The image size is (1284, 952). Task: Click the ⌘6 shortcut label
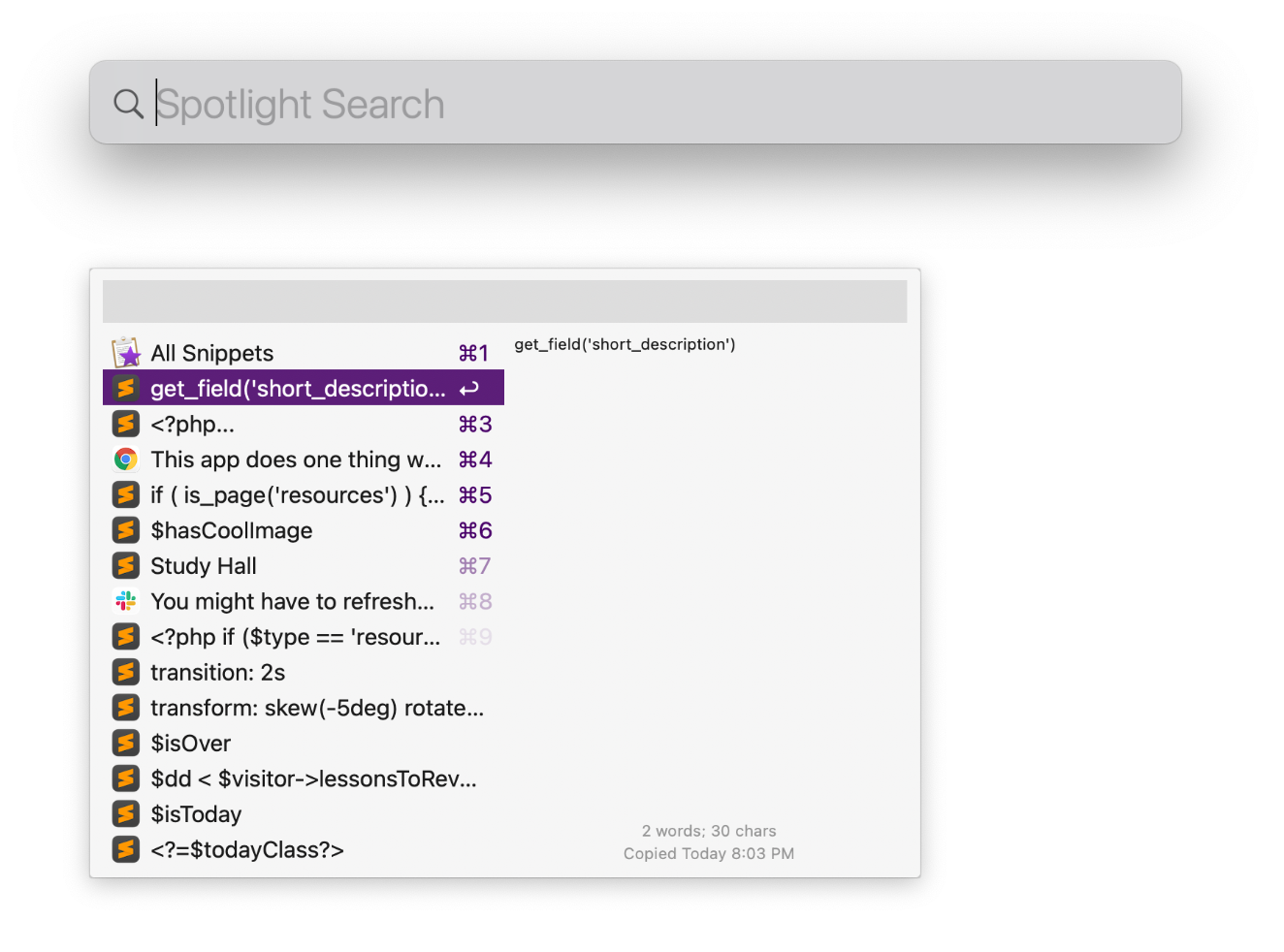coord(475,530)
